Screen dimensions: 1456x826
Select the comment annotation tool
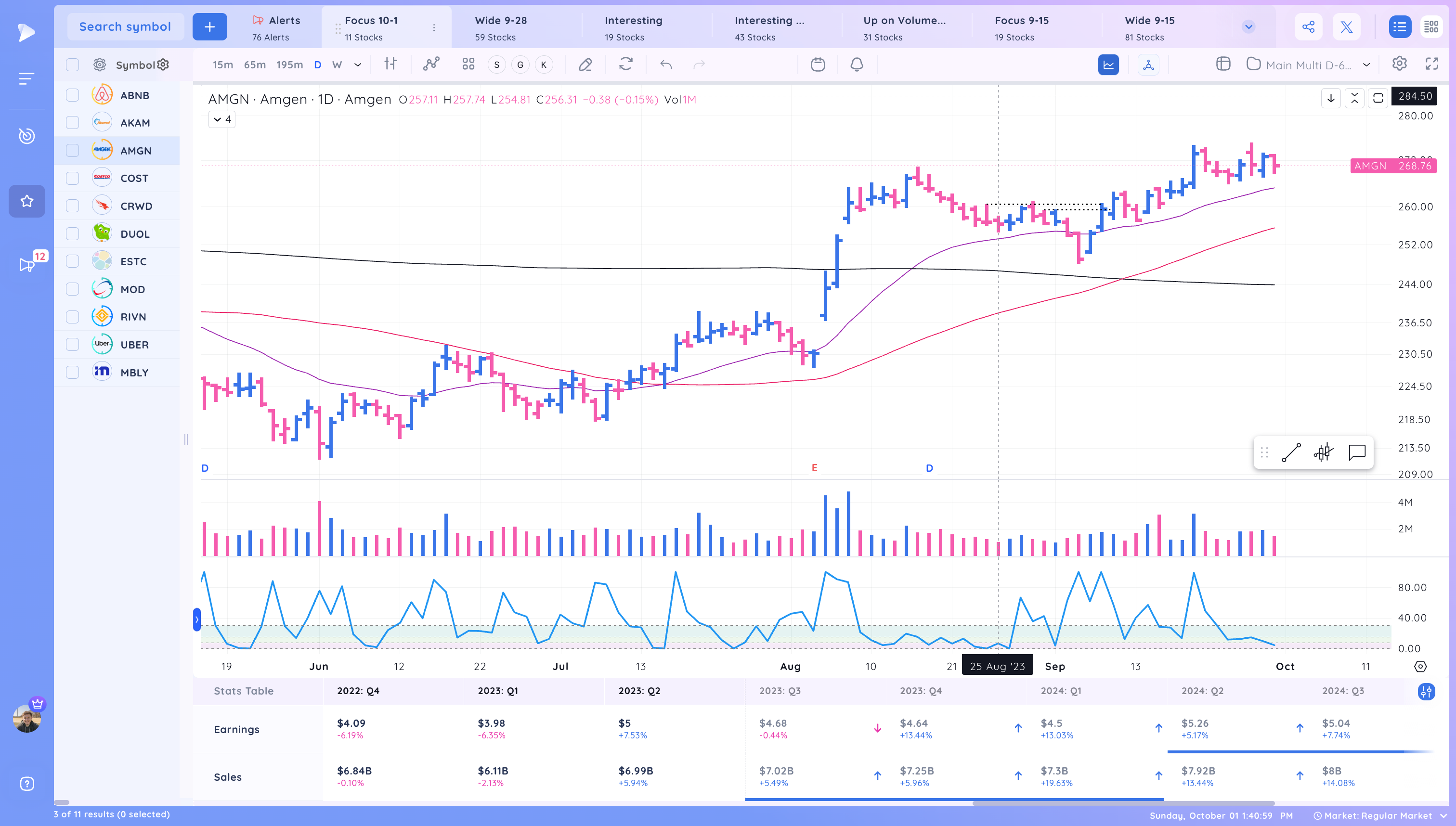[x=1357, y=452]
